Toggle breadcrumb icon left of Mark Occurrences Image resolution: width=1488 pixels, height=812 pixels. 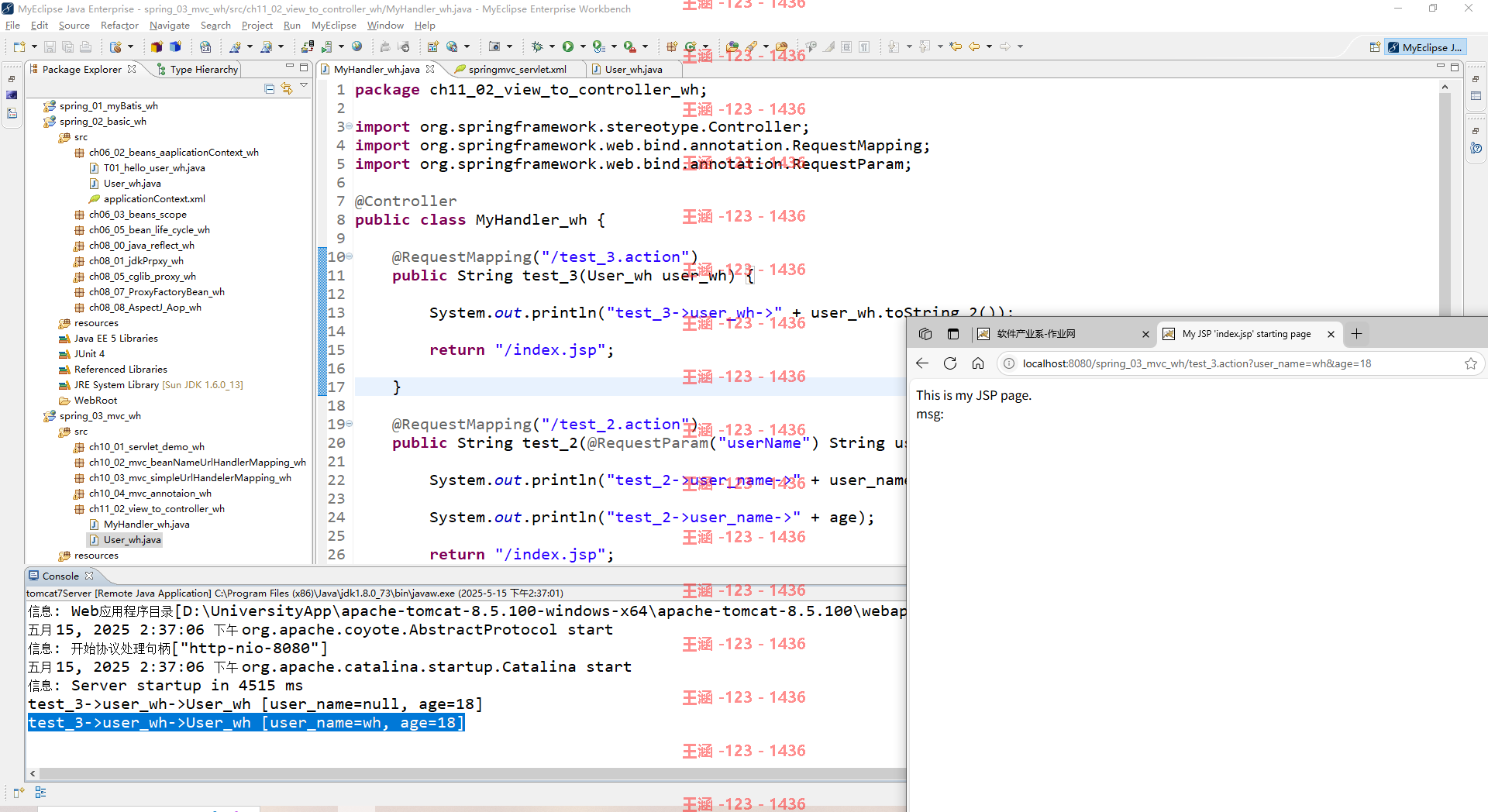point(811,46)
